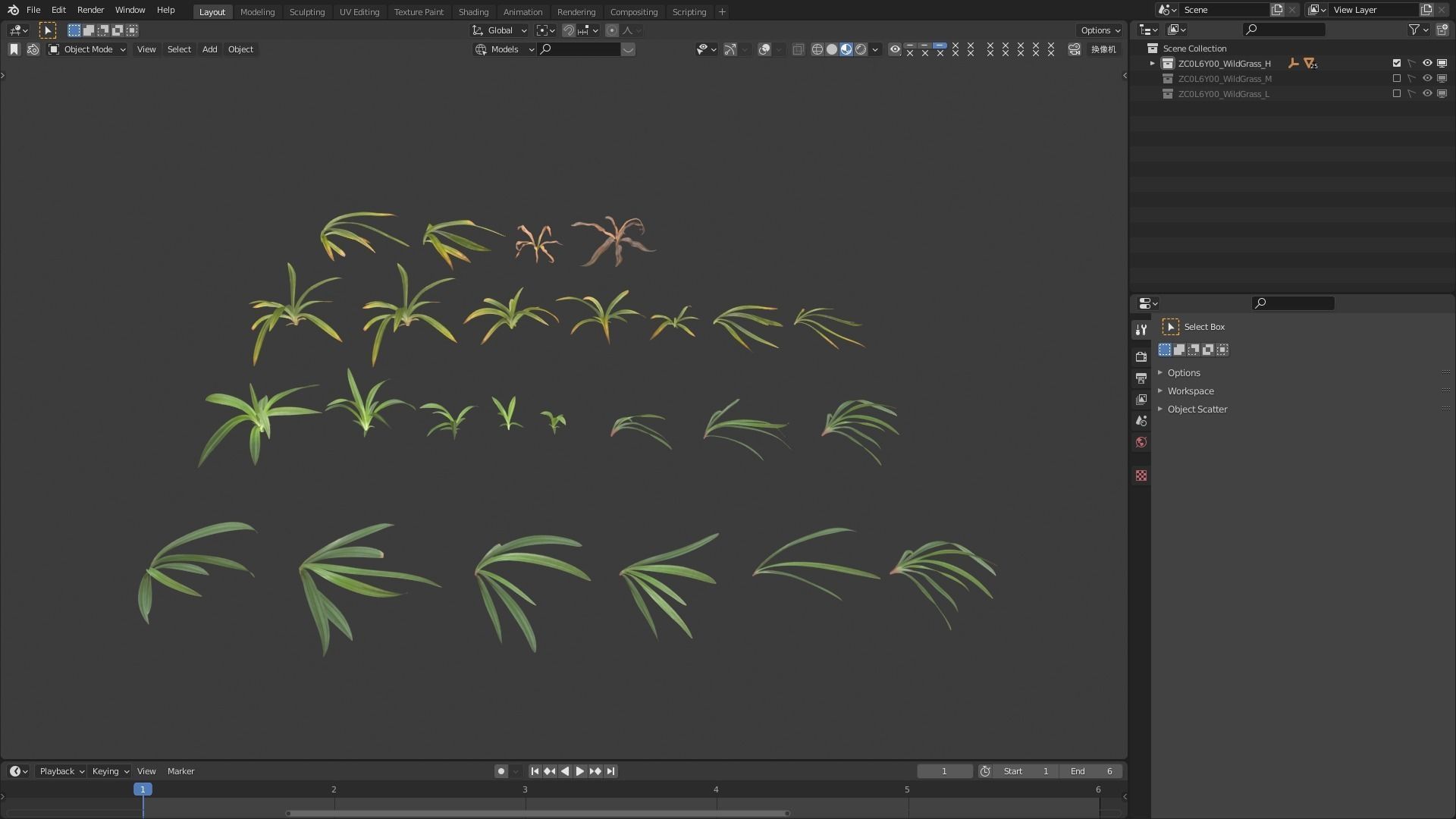Expand the Object Scatter panel
The image size is (1456, 819).
[1197, 409]
